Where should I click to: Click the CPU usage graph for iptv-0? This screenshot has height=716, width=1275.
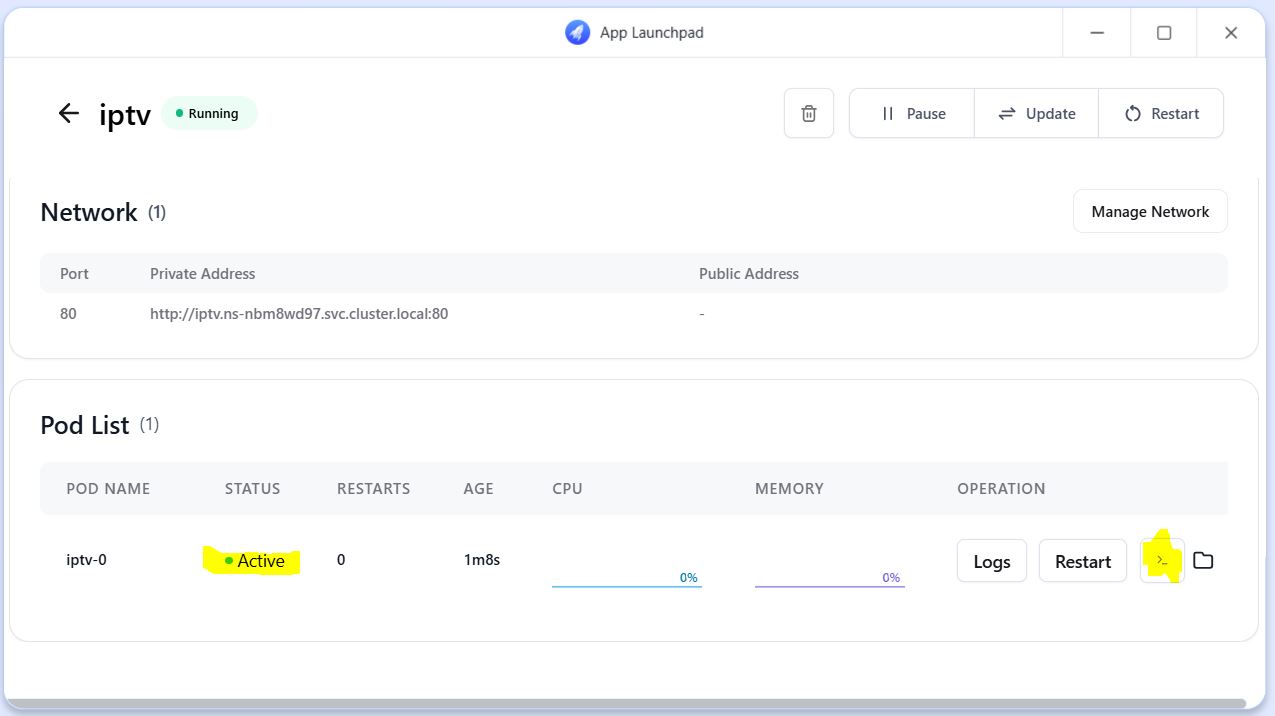tap(626, 578)
